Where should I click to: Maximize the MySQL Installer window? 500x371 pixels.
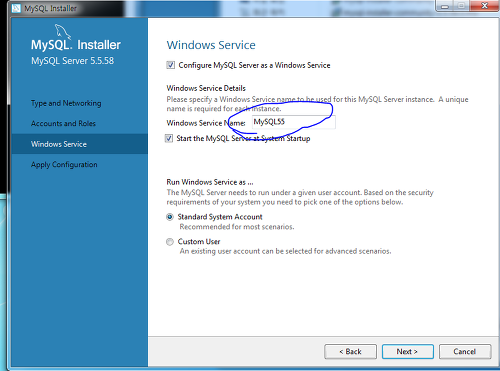462,6
